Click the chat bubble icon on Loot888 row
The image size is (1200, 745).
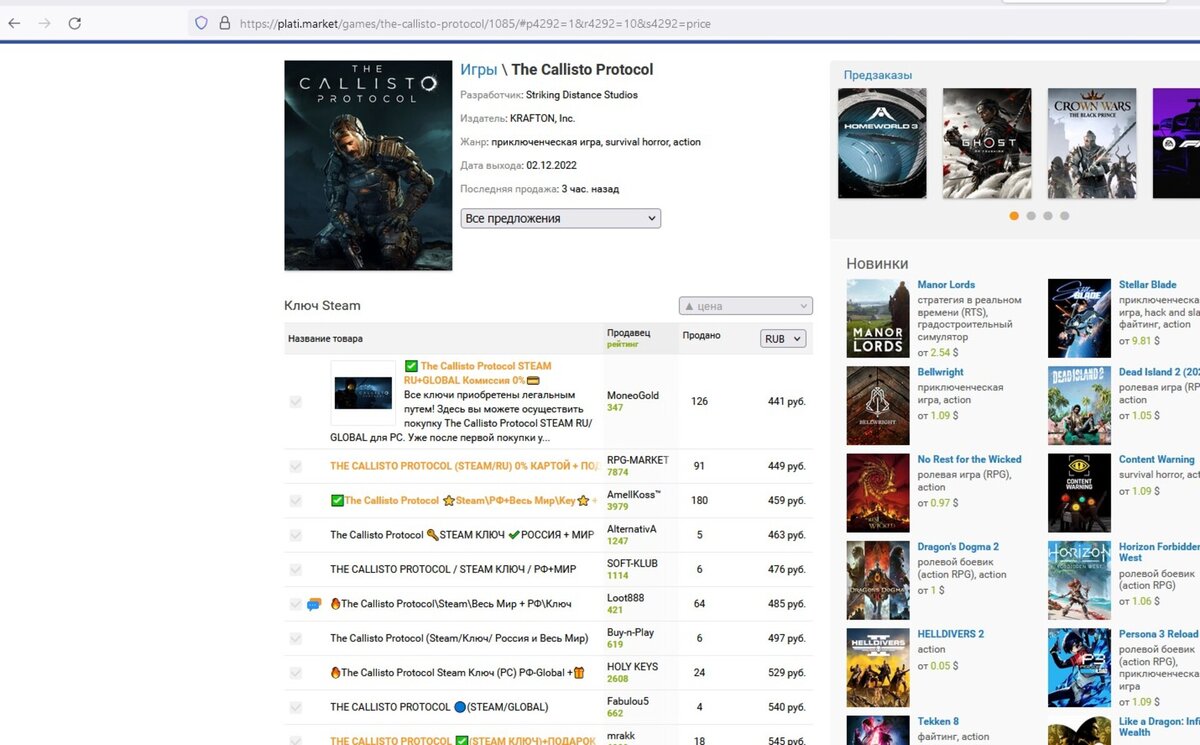(314, 604)
